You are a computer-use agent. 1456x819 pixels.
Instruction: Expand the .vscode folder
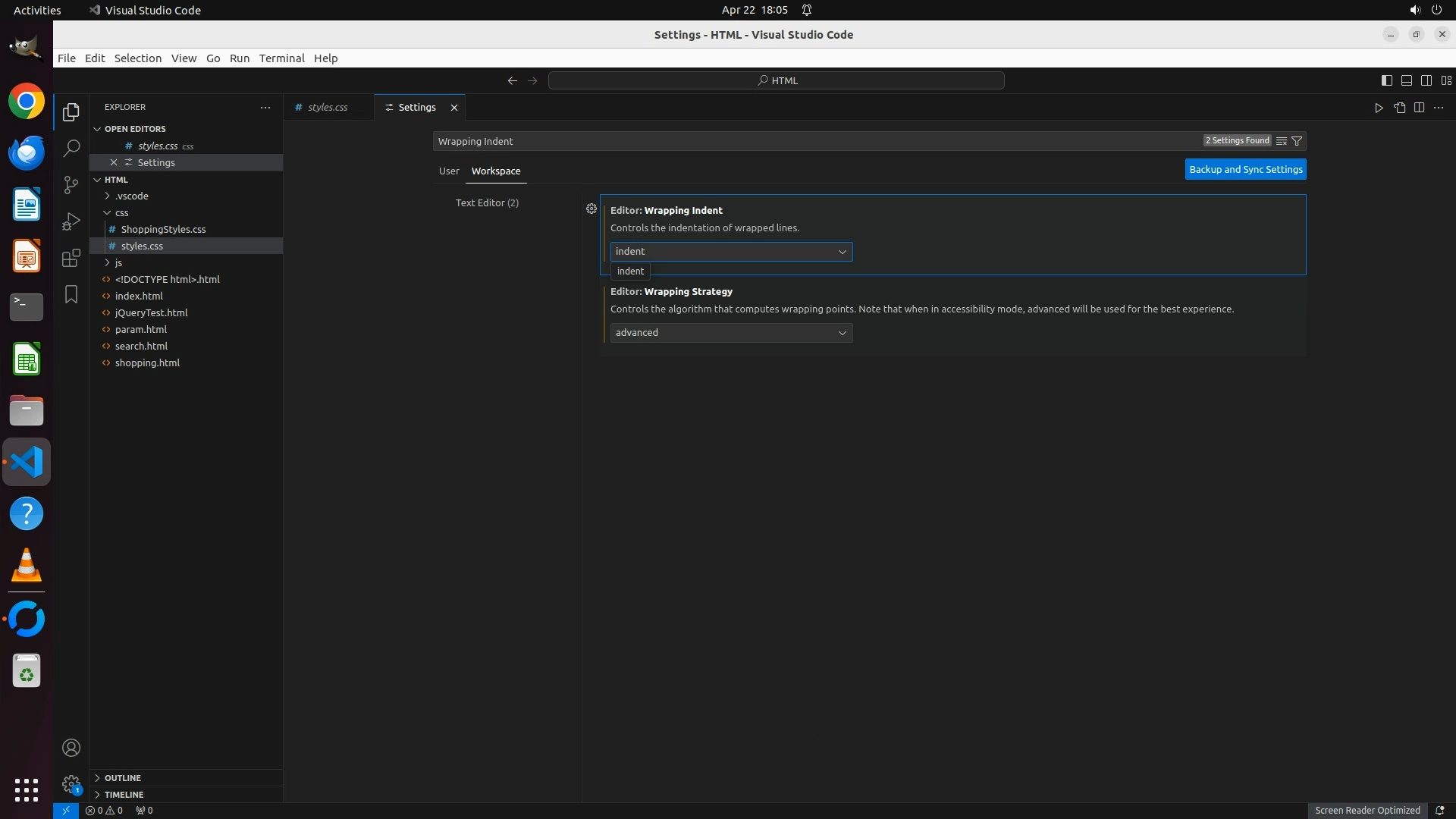(x=131, y=196)
